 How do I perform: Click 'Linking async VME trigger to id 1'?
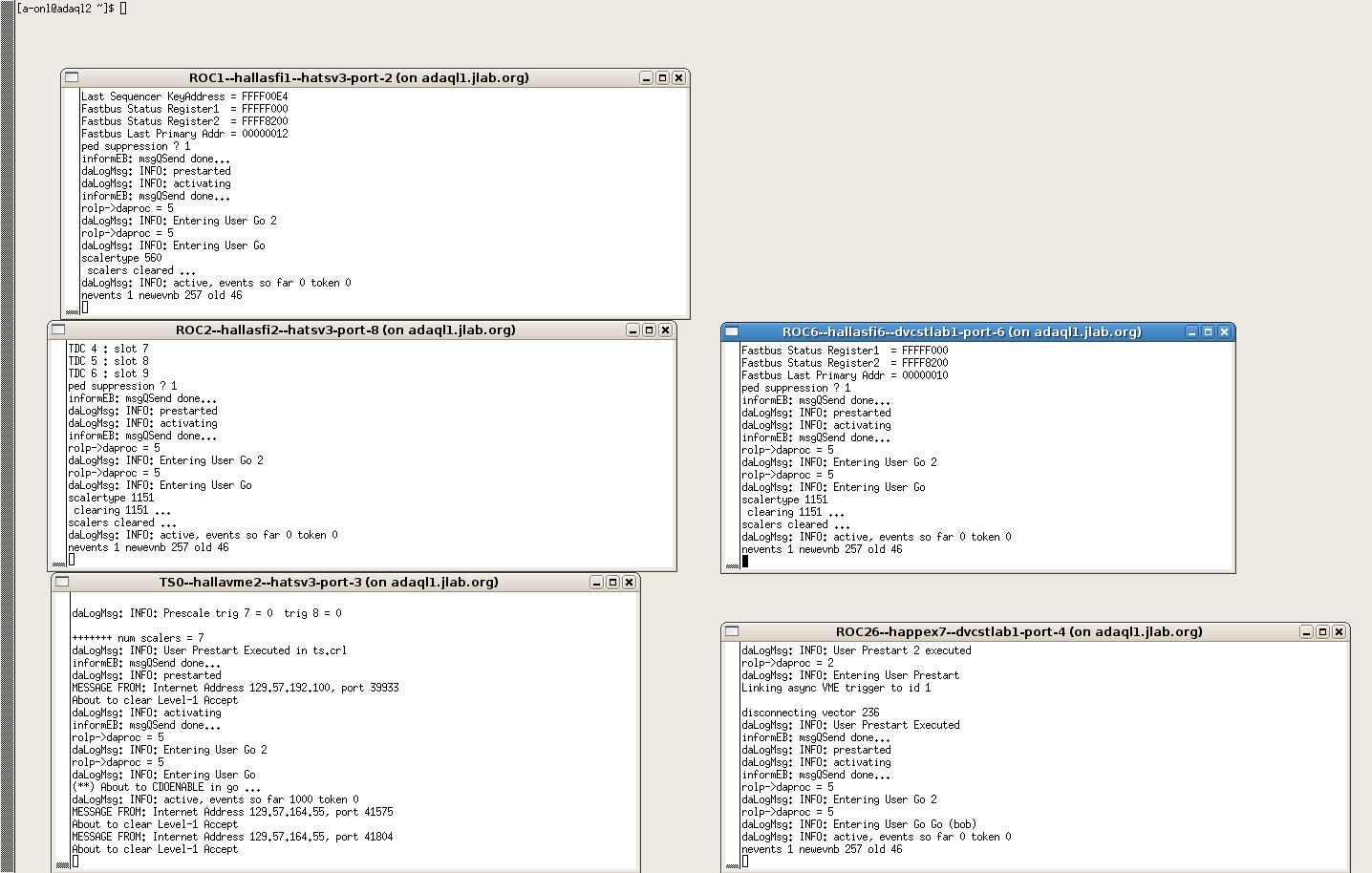[836, 688]
